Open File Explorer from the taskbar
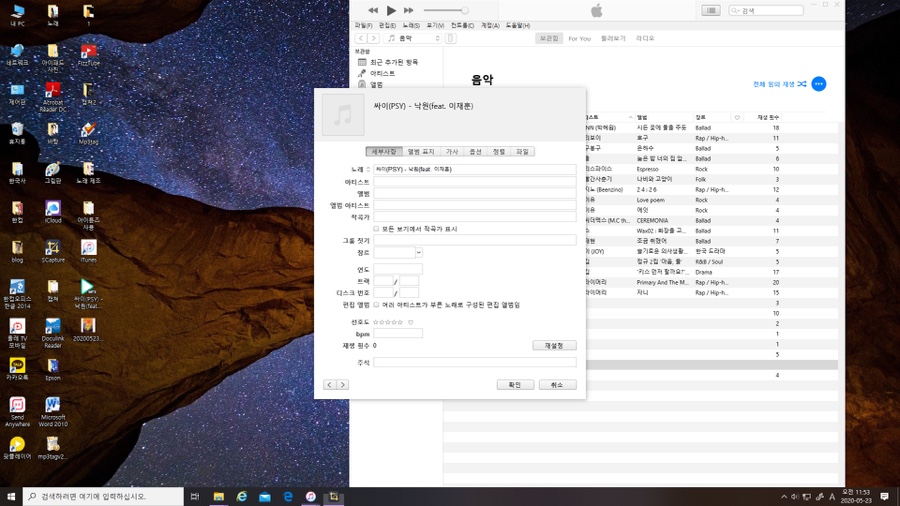This screenshot has width=900, height=506. (x=219, y=496)
